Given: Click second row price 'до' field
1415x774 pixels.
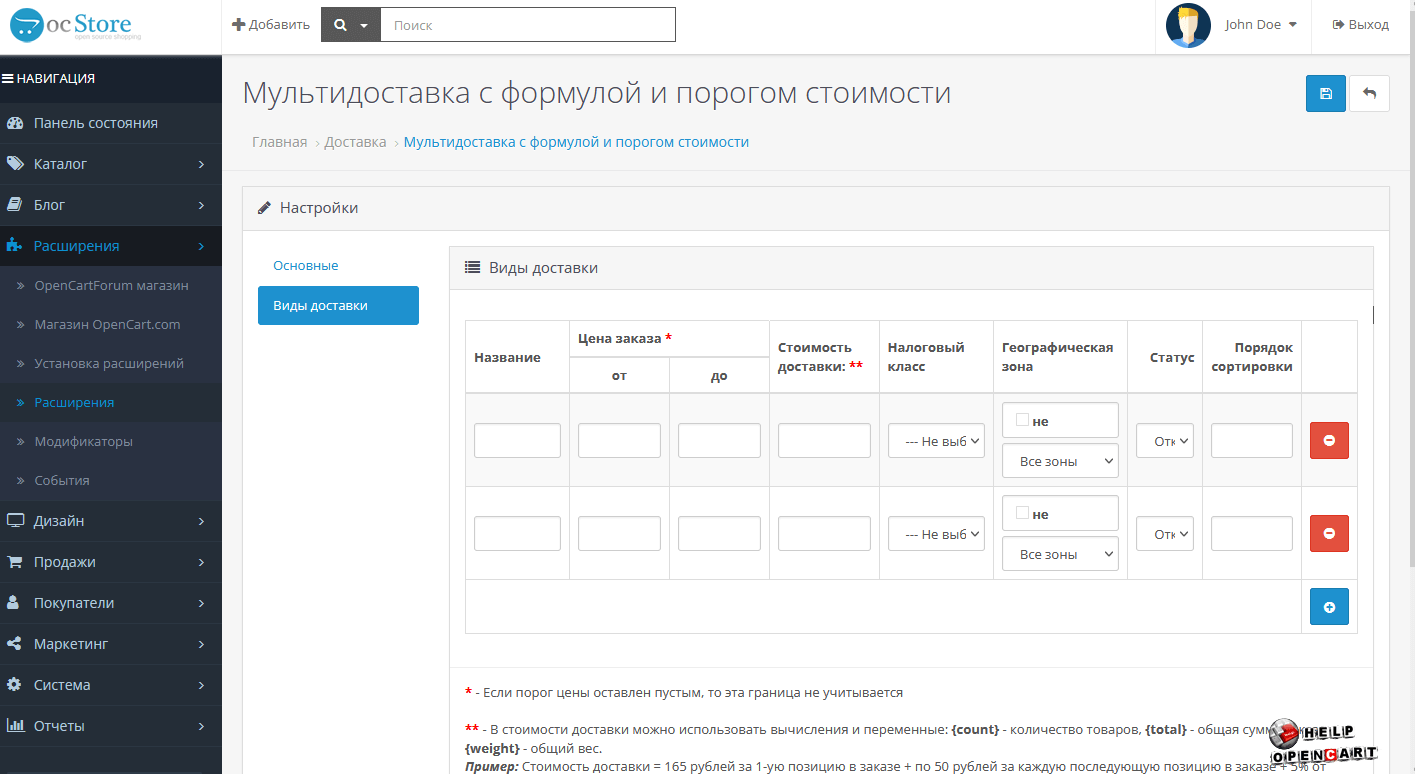Looking at the screenshot, I should [x=719, y=534].
